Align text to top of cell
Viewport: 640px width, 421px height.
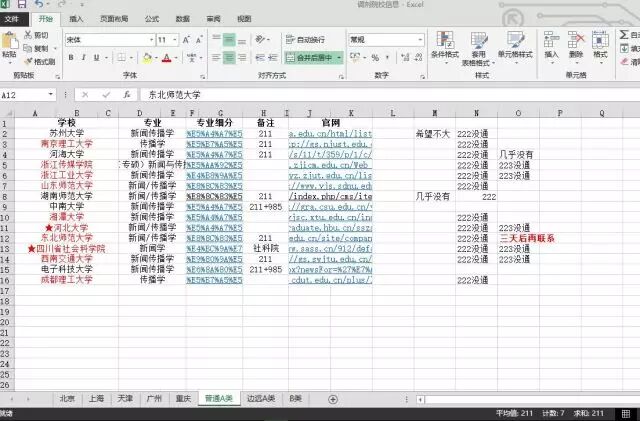[x=216, y=40]
